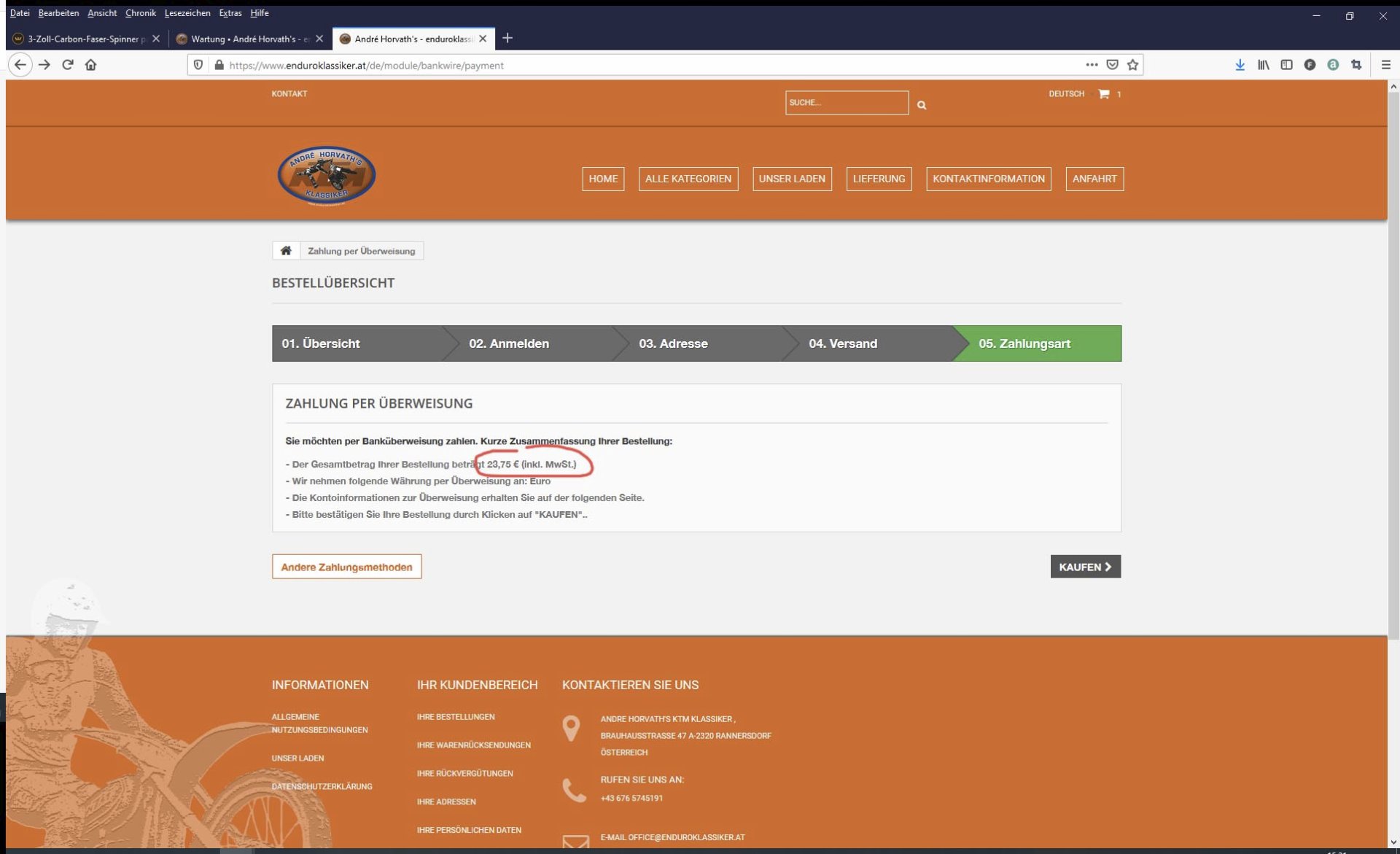The image size is (1400, 854).
Task: Click the breadcrumb home icon
Action: [x=286, y=251]
